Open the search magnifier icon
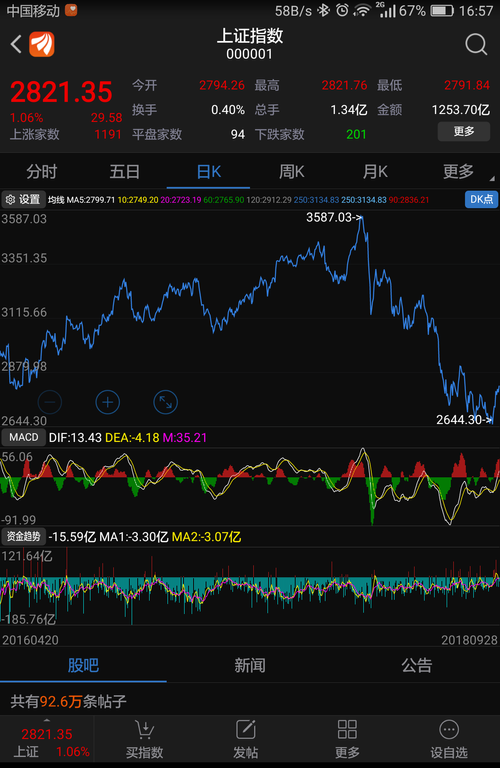500x768 pixels. 476,45
